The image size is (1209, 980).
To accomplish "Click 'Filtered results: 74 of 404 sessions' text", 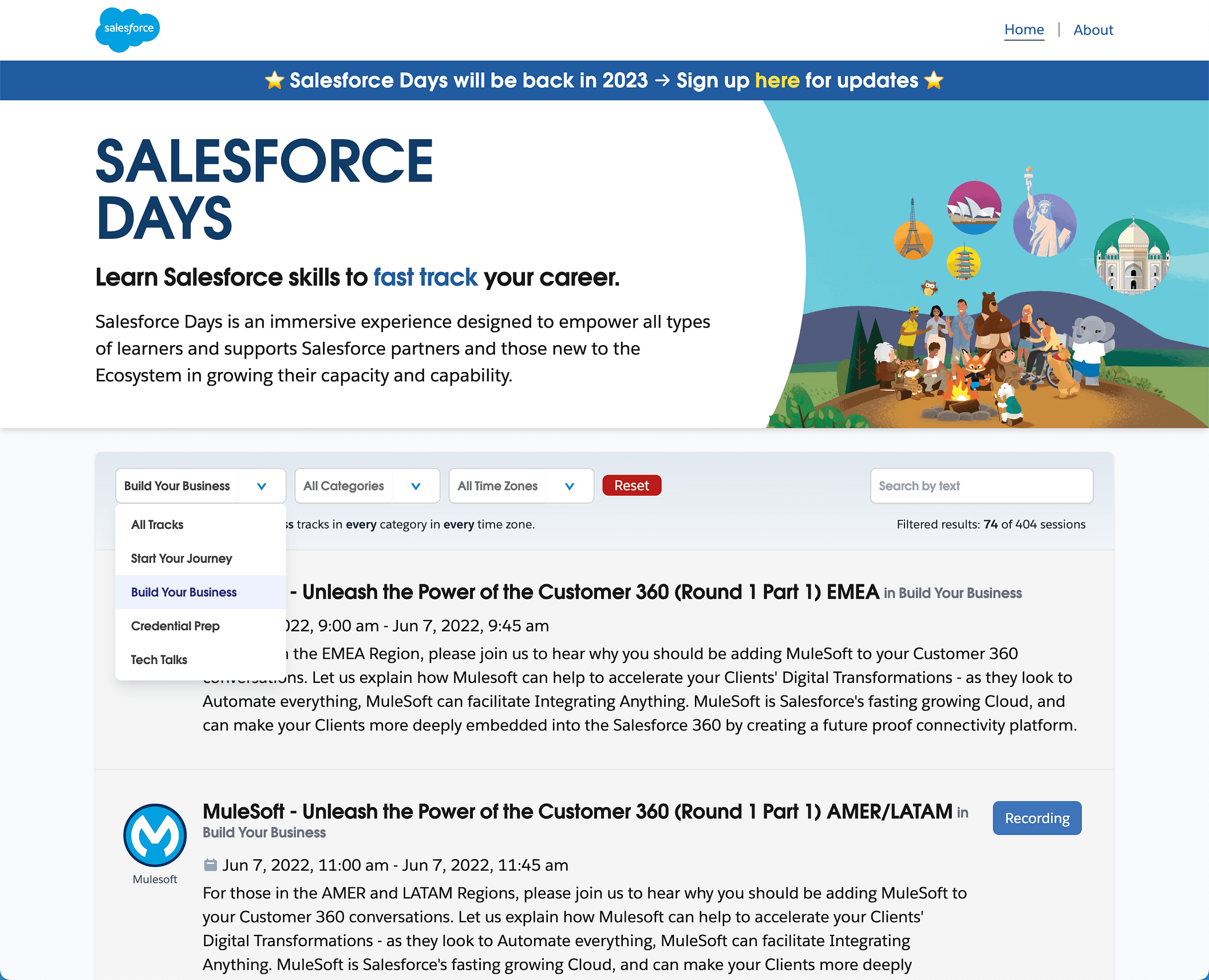I will tap(991, 524).
